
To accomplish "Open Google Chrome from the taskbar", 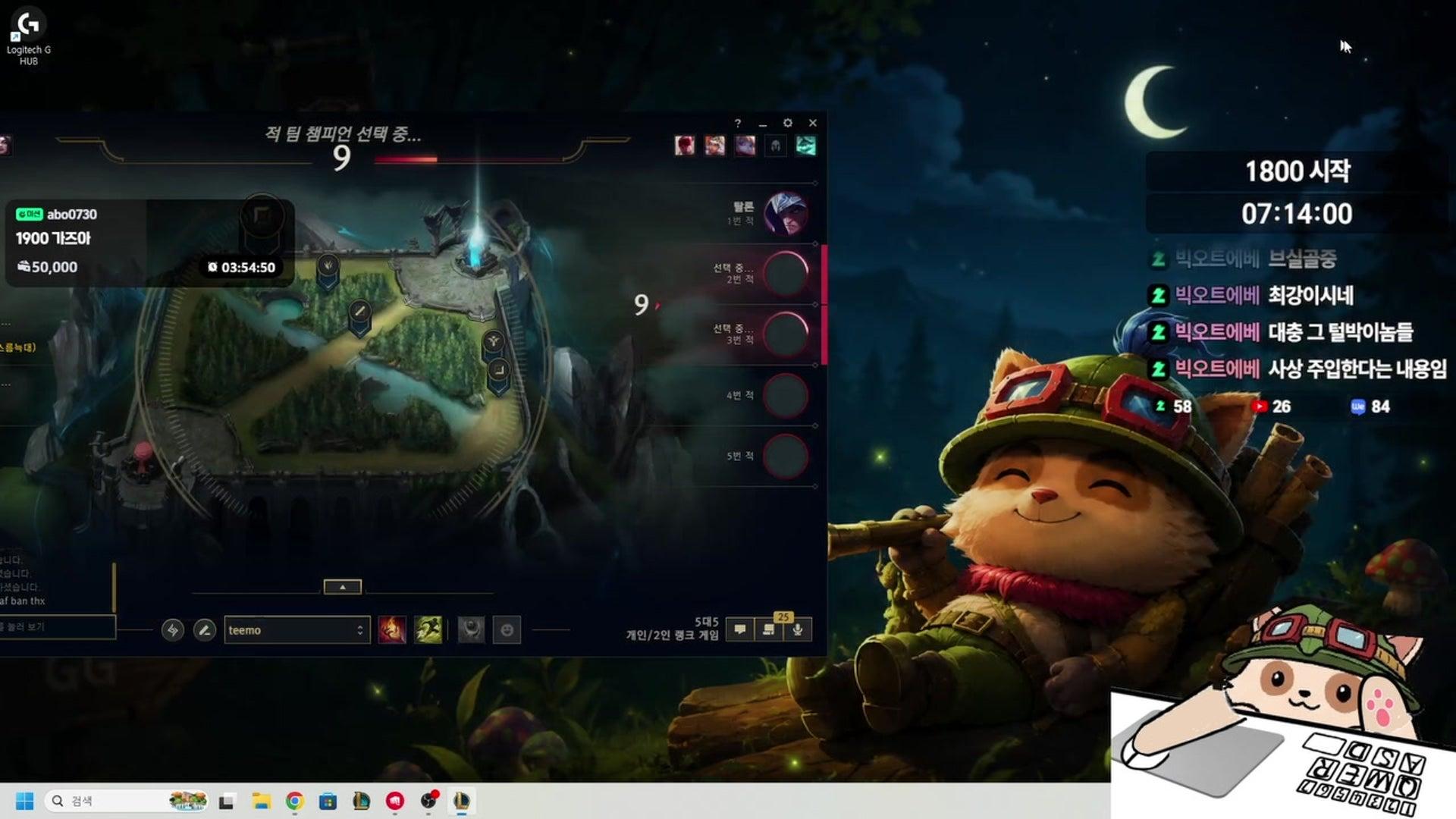I will click(294, 801).
